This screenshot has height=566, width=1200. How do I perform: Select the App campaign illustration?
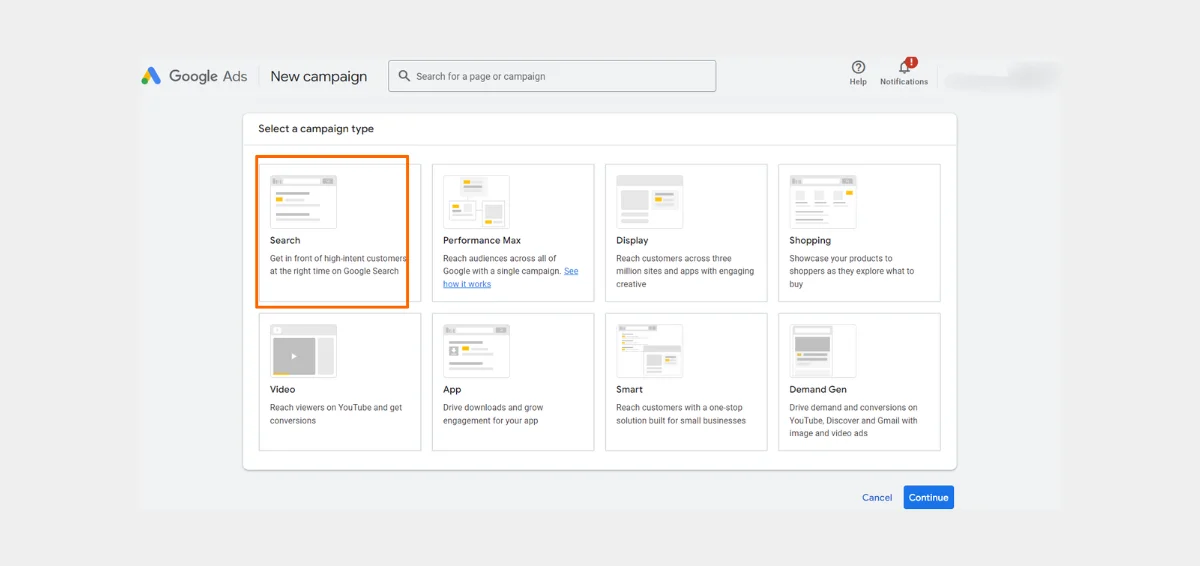tap(476, 351)
